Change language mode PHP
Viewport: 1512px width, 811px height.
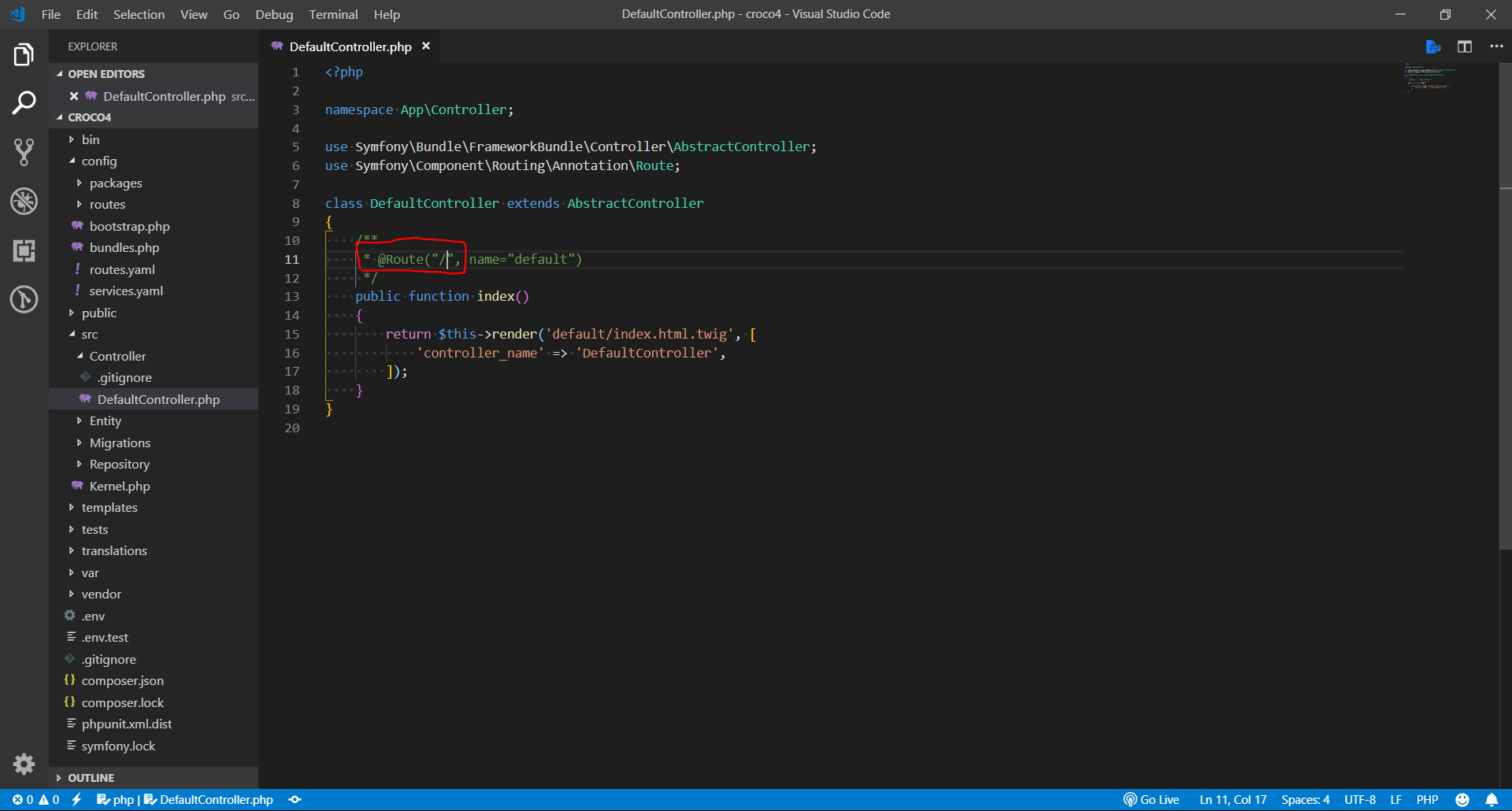point(1427,800)
